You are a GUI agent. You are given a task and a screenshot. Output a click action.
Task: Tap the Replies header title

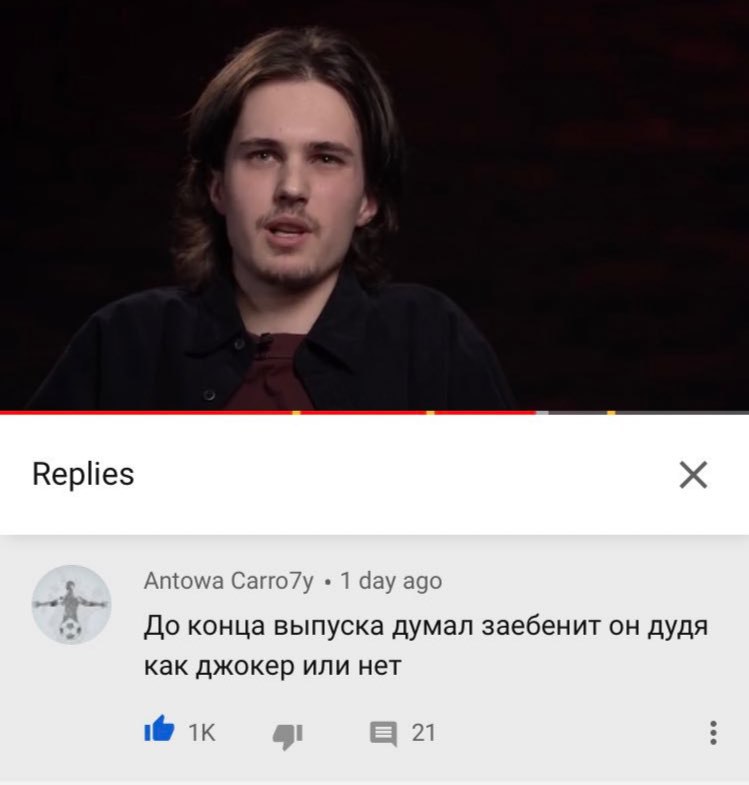coord(83,474)
